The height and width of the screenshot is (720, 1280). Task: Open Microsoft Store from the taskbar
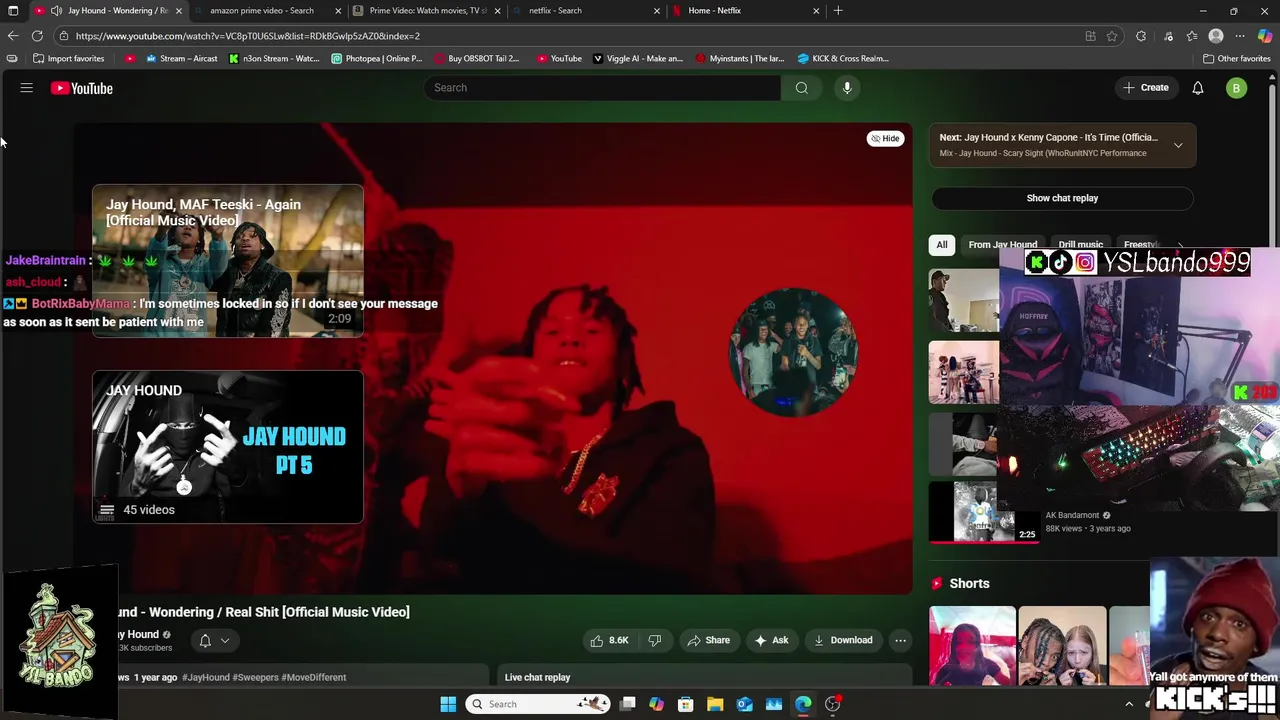(686, 704)
